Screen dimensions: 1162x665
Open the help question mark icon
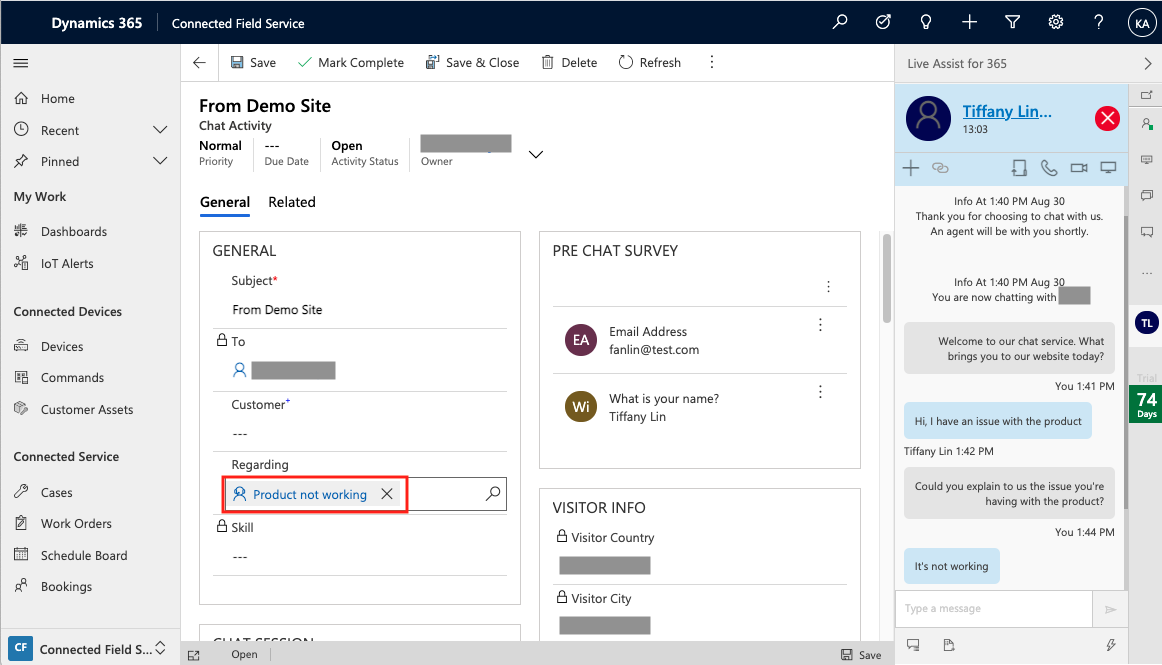click(1099, 22)
